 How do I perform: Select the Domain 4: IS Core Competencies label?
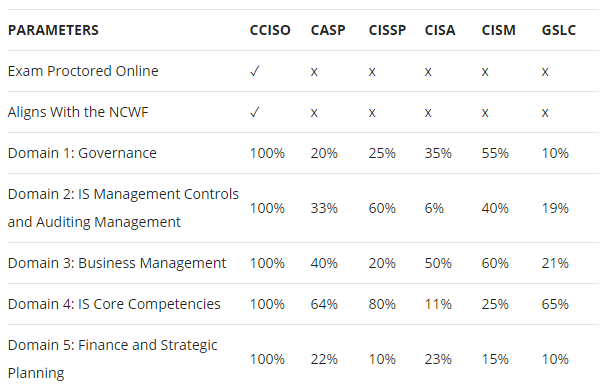pyautogui.click(x=114, y=304)
